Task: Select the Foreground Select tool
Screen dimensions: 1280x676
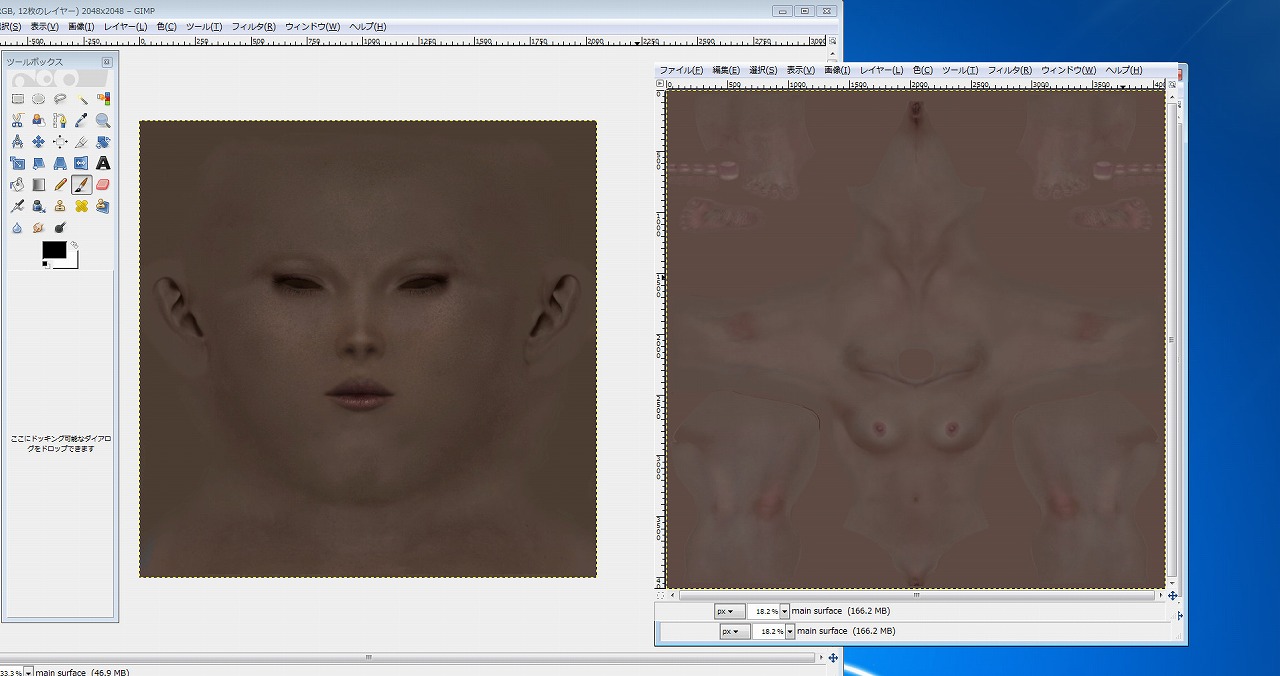Action: 39,120
